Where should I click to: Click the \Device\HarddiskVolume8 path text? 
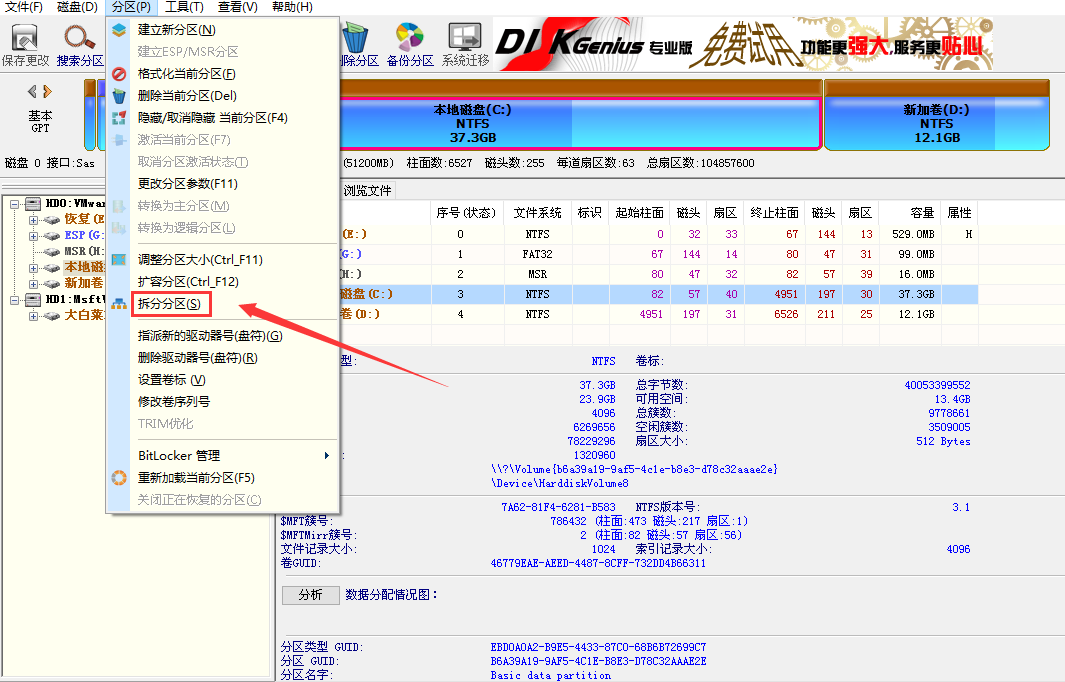coord(560,484)
